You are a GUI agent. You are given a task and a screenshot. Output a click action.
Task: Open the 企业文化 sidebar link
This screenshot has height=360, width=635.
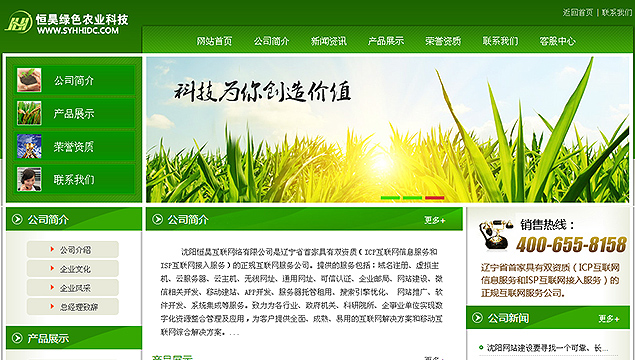point(73,268)
